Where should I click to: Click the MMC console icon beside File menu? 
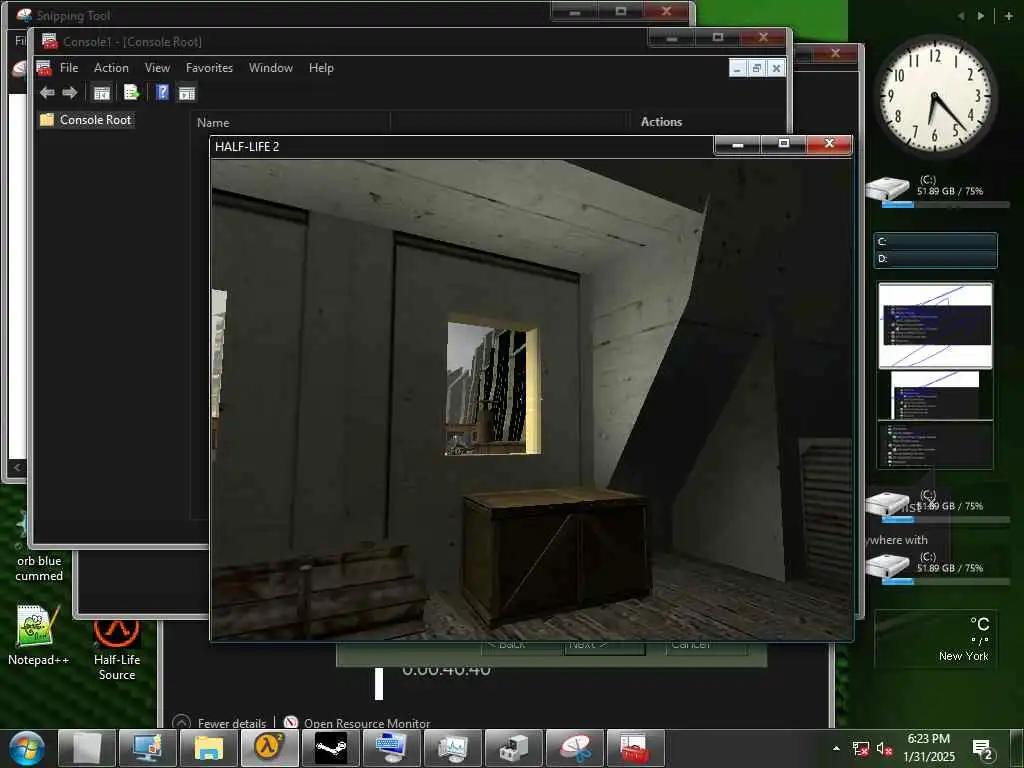click(44, 68)
